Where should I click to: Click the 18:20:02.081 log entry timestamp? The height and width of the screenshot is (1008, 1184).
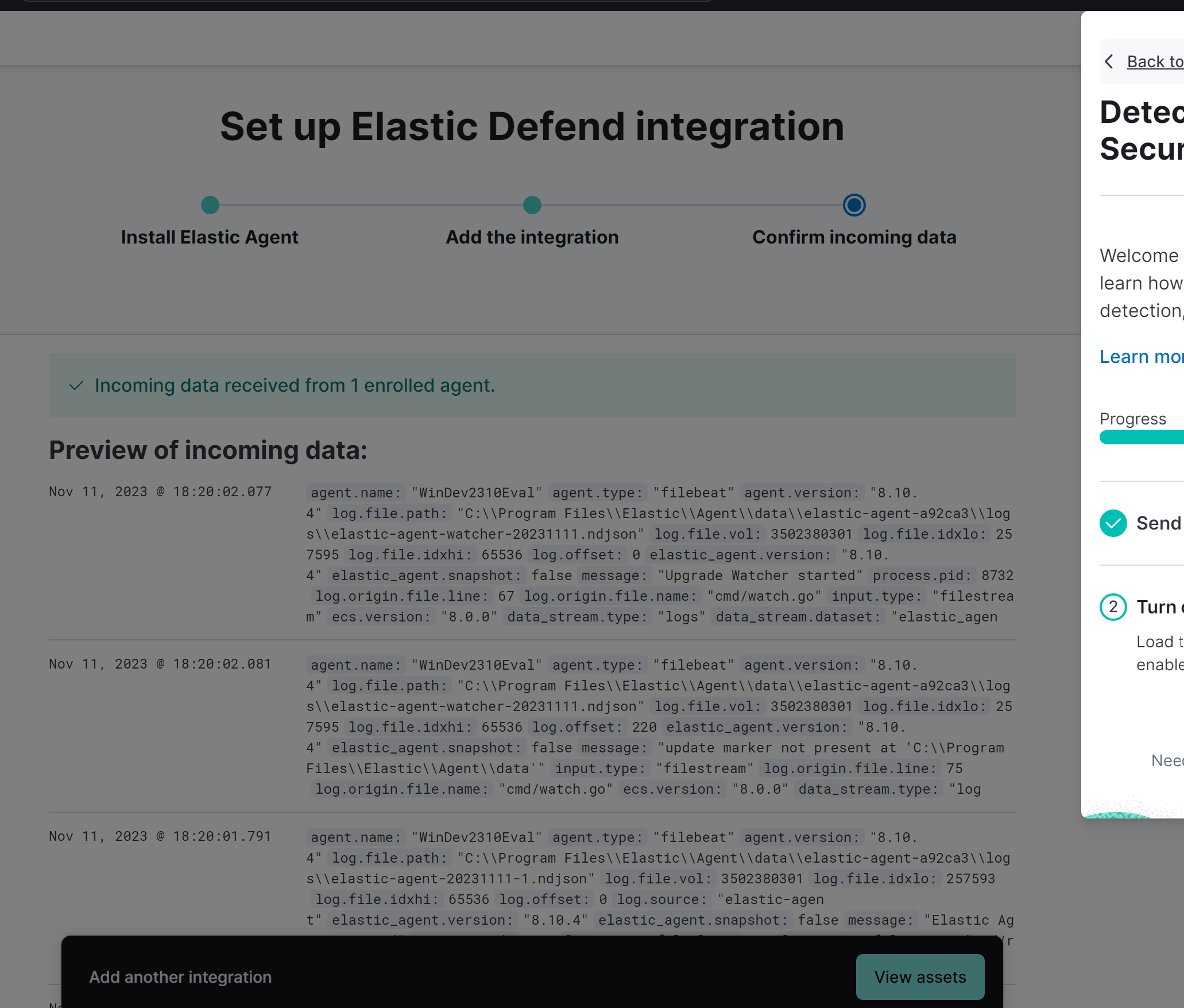click(x=160, y=664)
